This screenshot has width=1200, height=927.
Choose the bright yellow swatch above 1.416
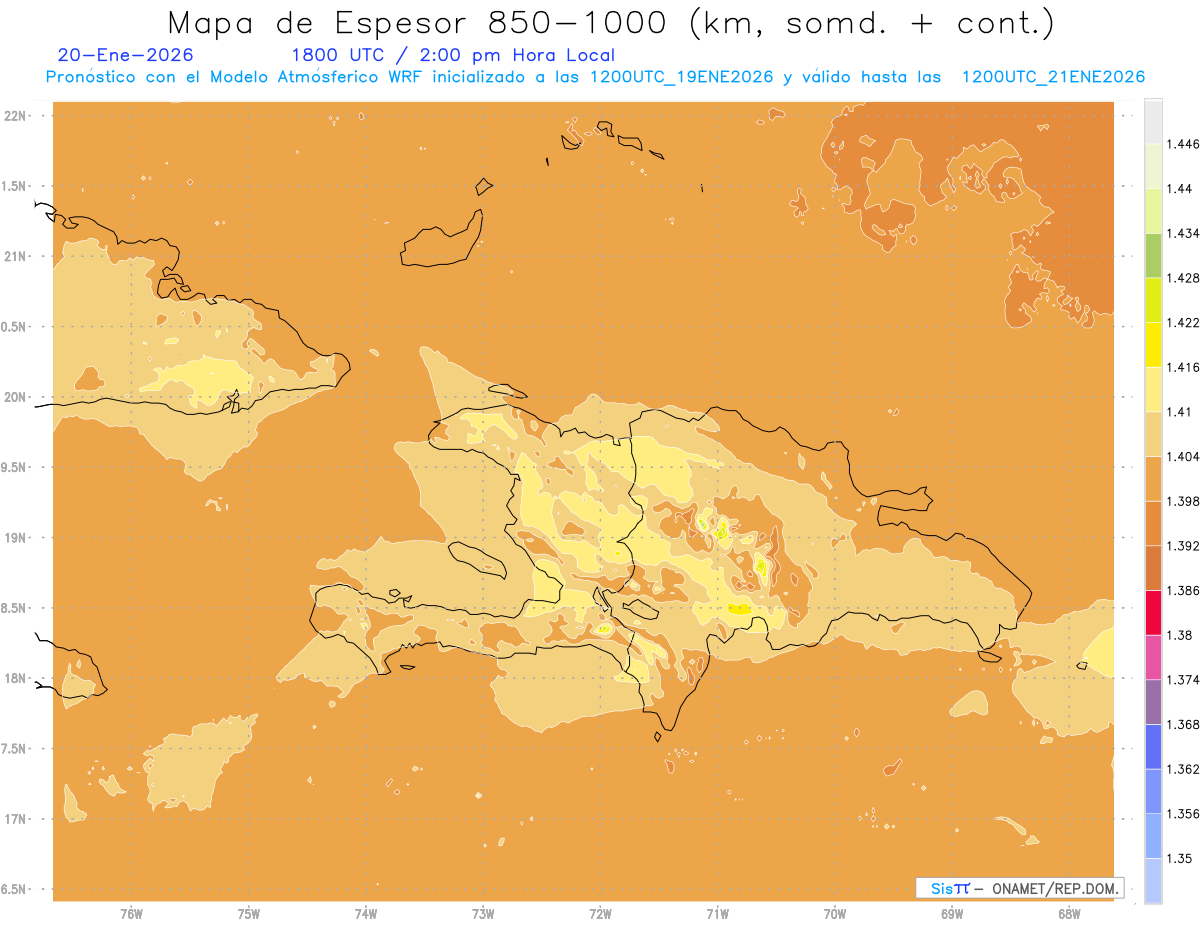(x=1153, y=344)
